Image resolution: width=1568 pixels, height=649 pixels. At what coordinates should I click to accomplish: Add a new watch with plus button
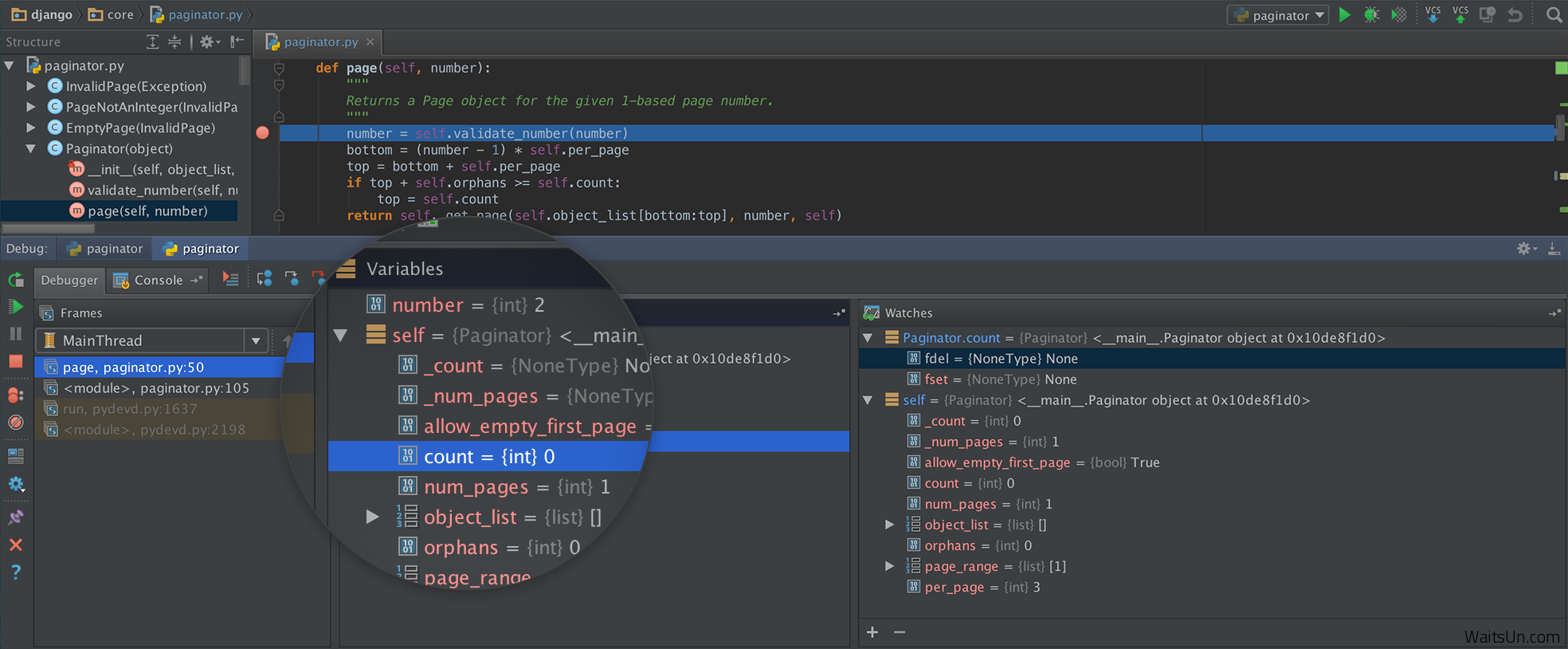pyautogui.click(x=872, y=632)
